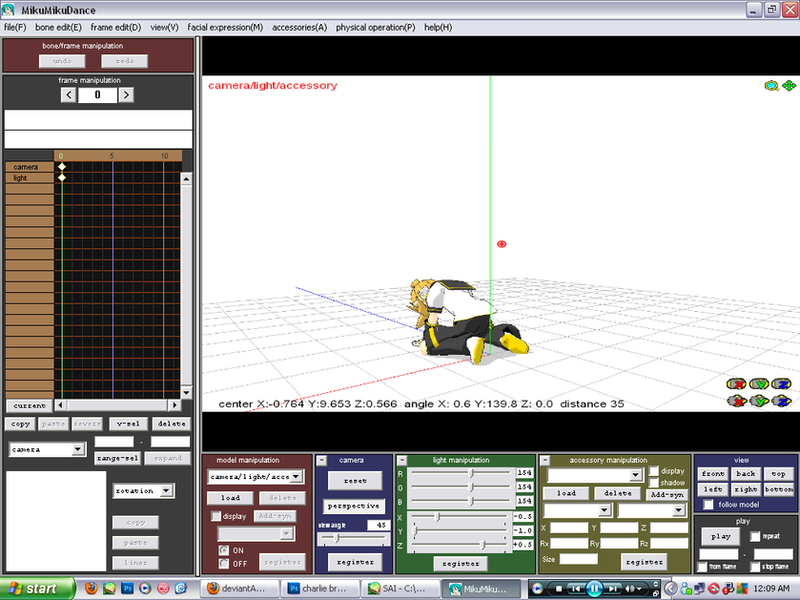The image size is (800, 600).
Task: Click stop in media player toolbar
Action: coord(559,588)
